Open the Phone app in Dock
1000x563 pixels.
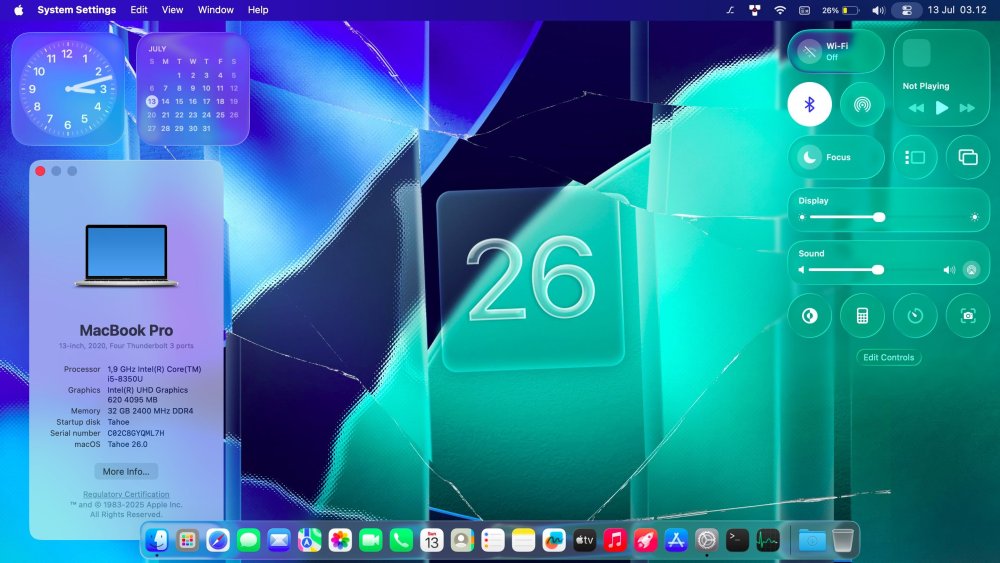click(401, 541)
